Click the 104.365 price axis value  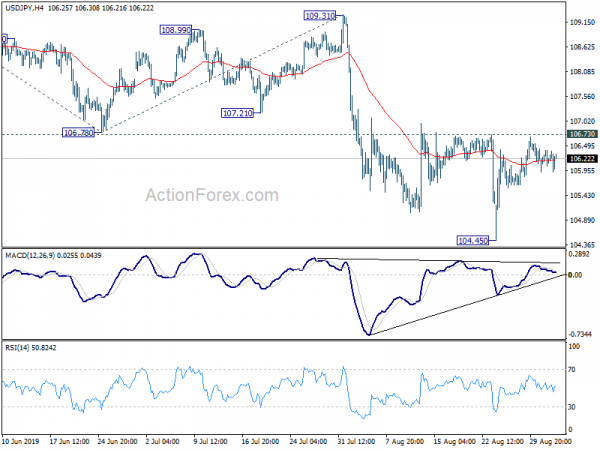tap(582, 245)
